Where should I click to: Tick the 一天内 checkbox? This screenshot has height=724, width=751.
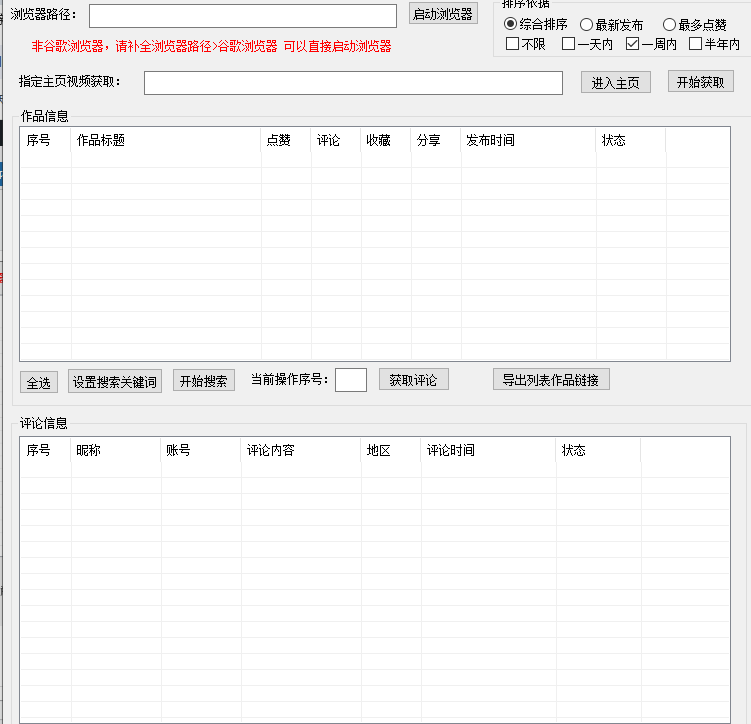569,44
